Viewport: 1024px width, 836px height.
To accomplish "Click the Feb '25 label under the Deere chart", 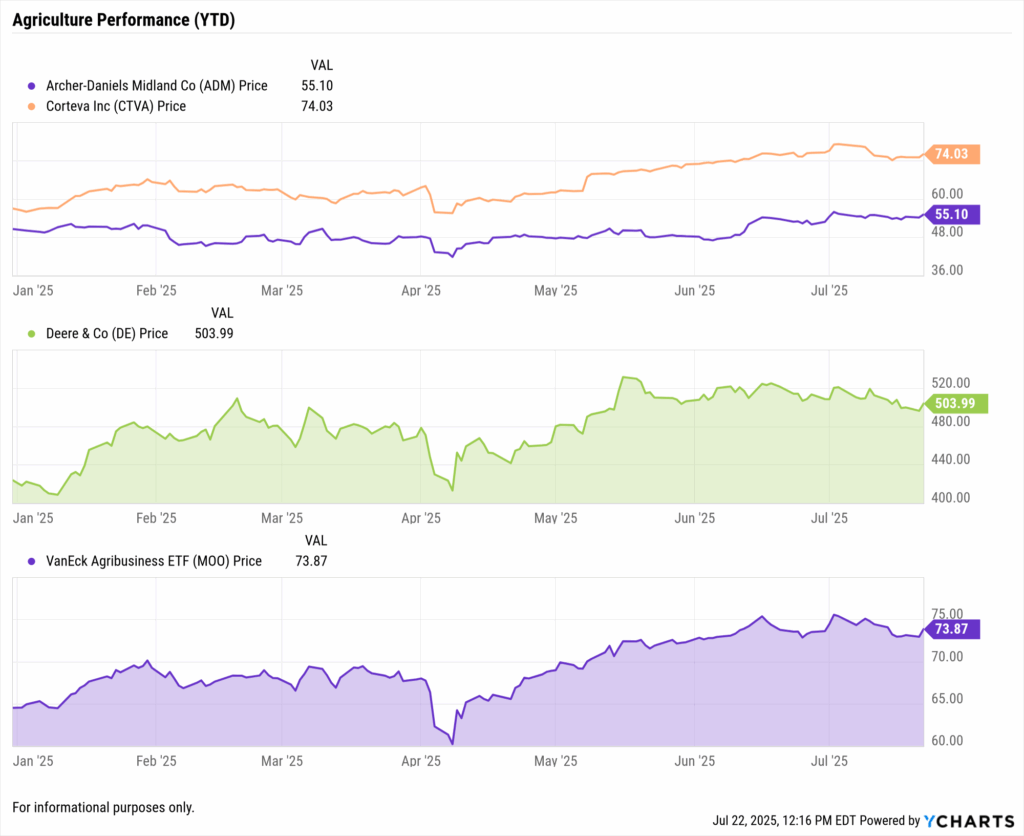I will (156, 518).
